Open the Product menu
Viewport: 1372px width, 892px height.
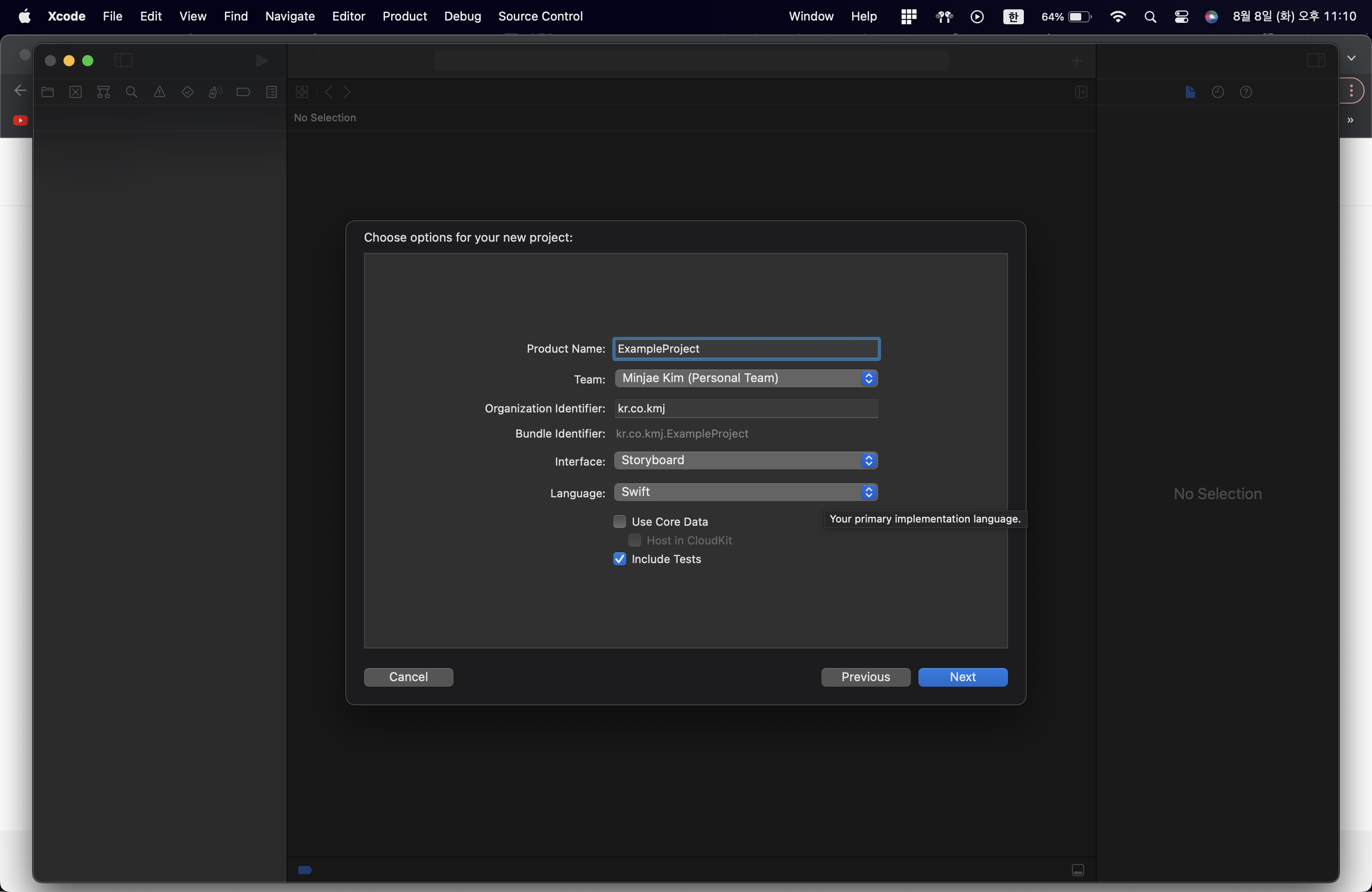404,16
